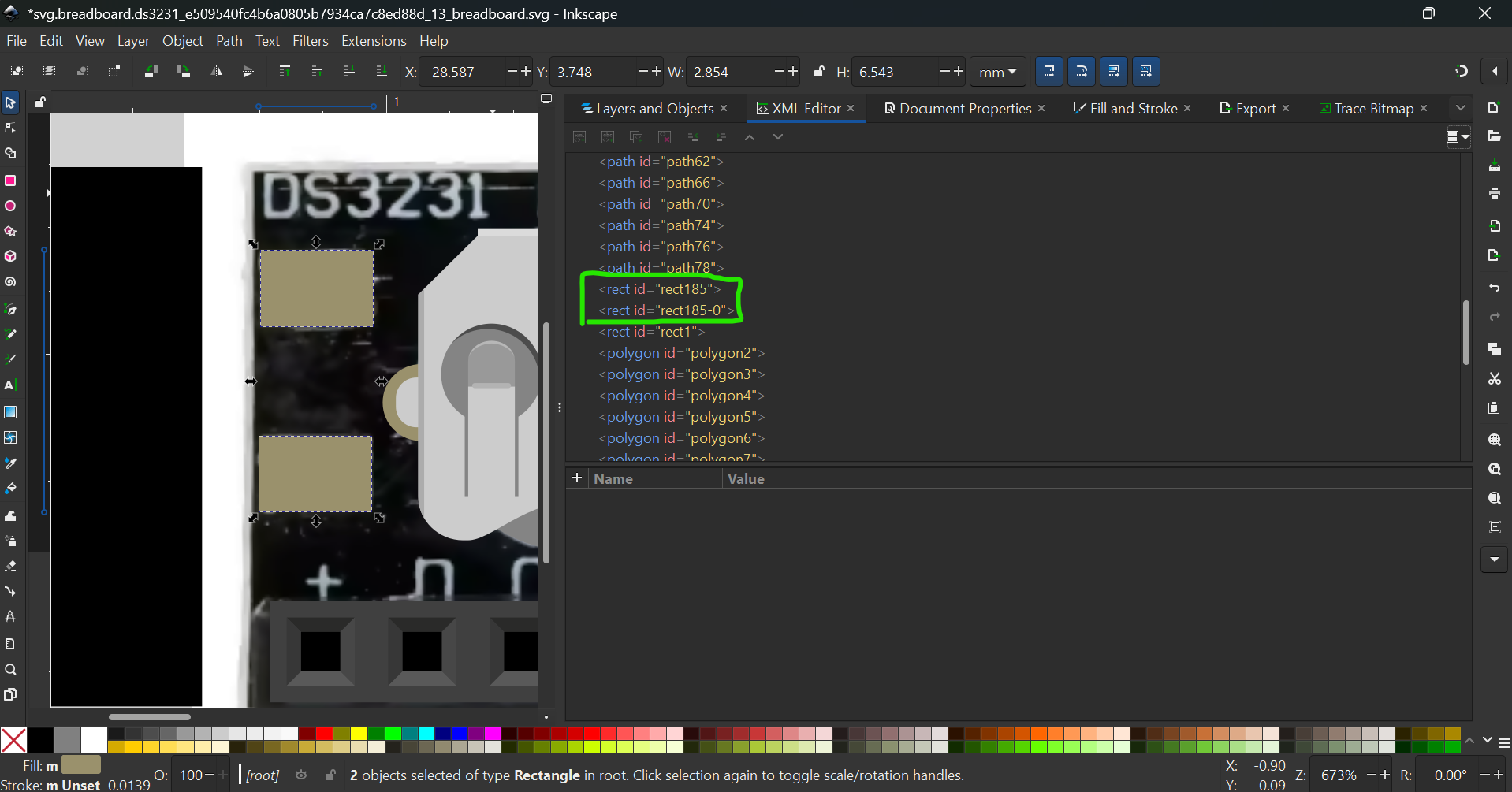Decrease the zoom percentage
Screen dimensions: 1512x792
tap(1372, 775)
